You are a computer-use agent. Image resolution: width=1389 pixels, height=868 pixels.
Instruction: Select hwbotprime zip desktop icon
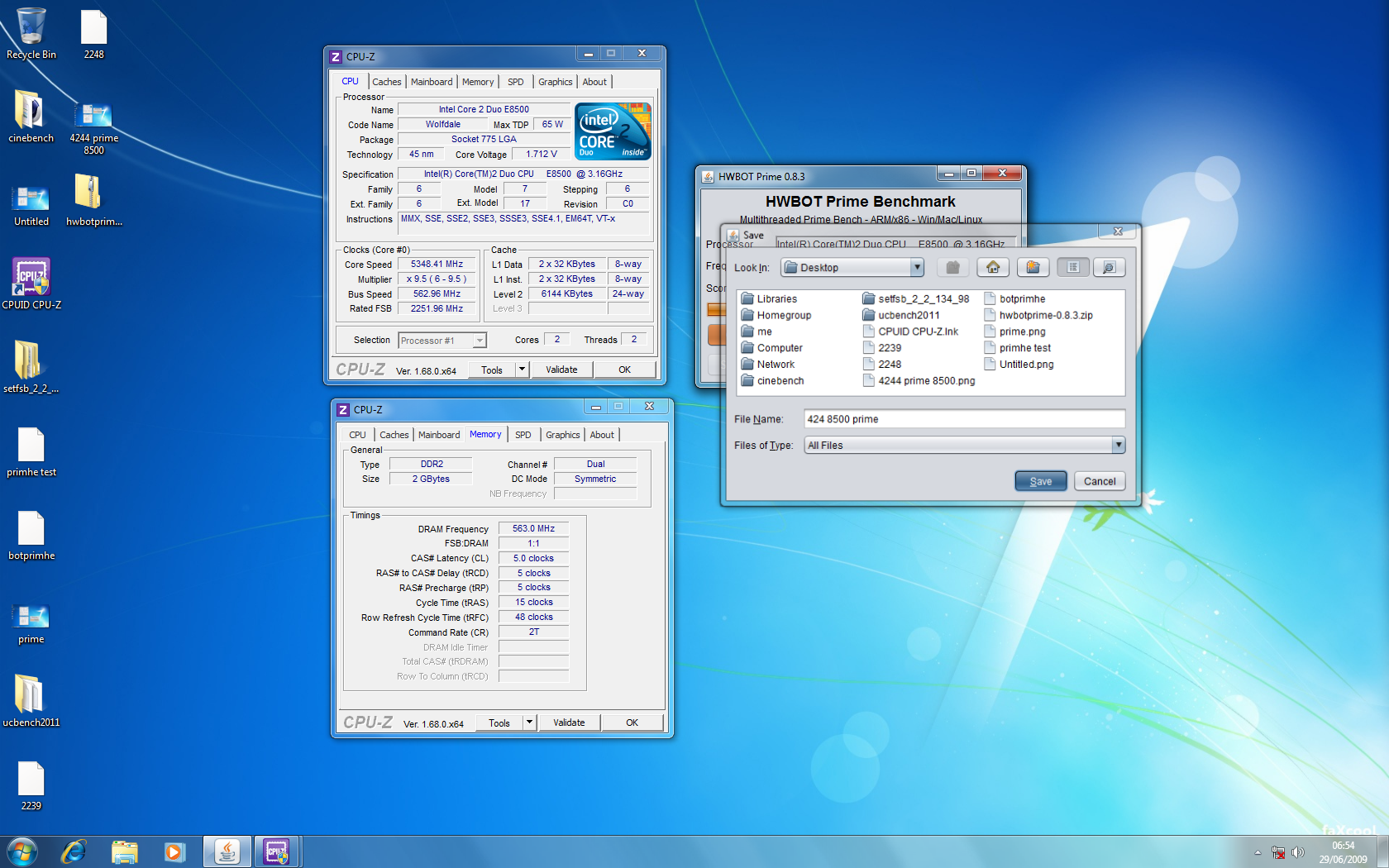[93, 200]
